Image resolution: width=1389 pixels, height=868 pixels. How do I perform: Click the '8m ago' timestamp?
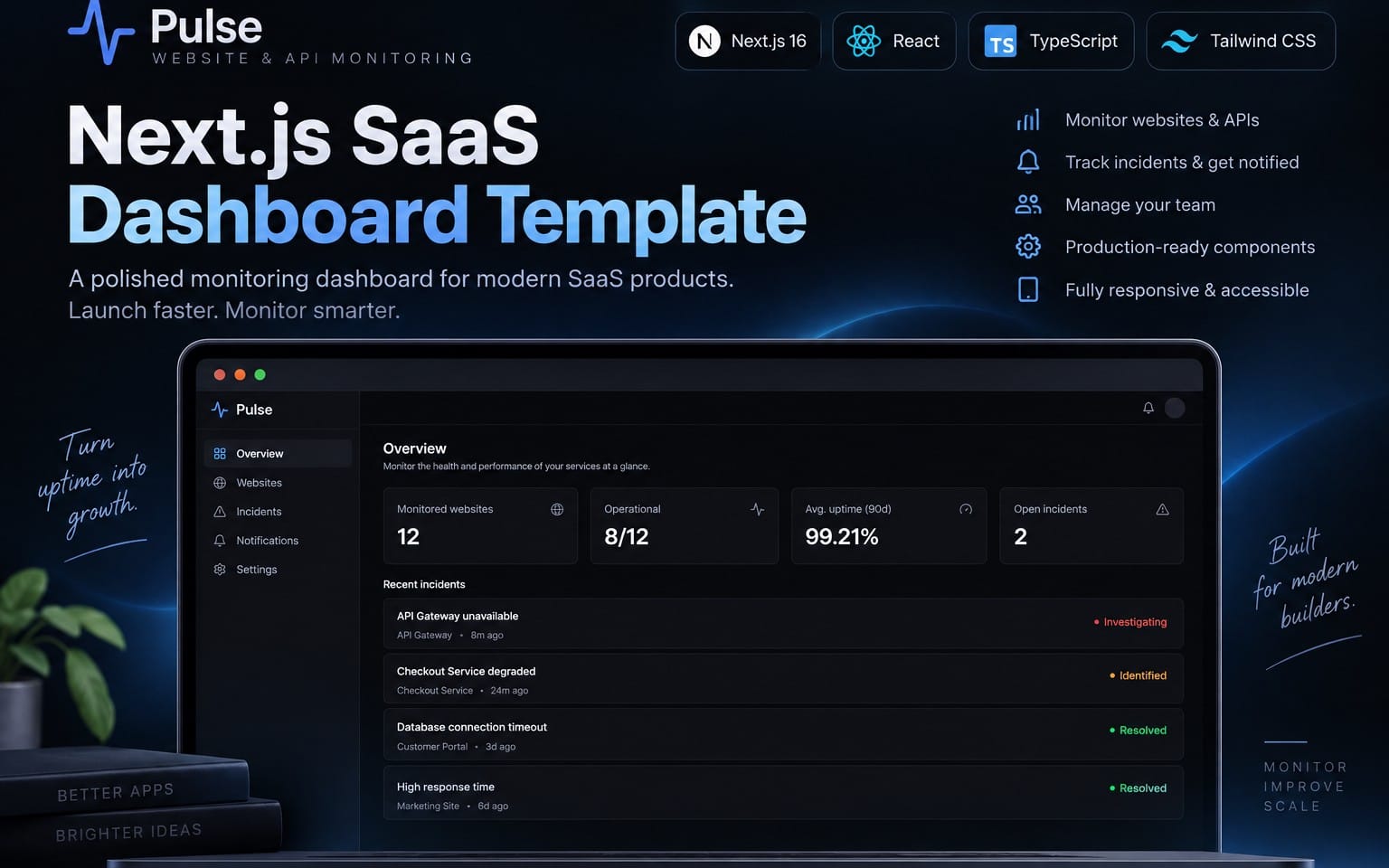(x=487, y=636)
